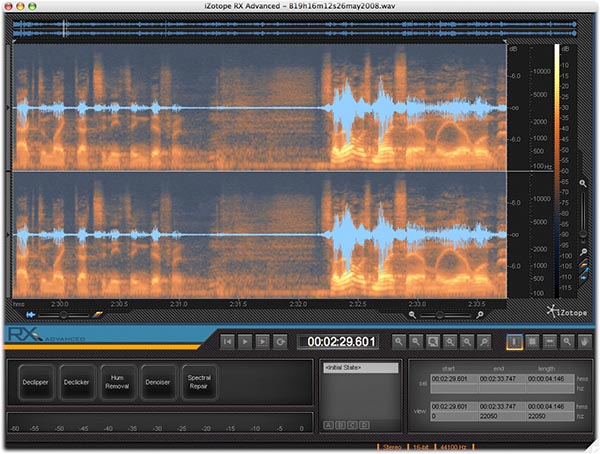Click the spectrogram color scale bar
Viewport: 600px width, 454px height.
click(557, 170)
